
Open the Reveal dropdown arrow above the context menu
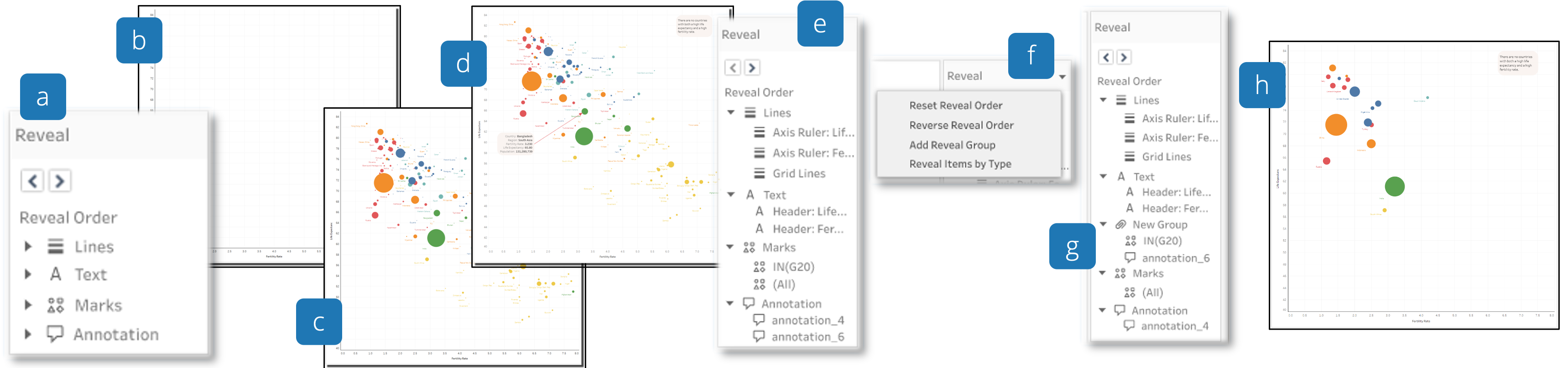click(x=1063, y=77)
